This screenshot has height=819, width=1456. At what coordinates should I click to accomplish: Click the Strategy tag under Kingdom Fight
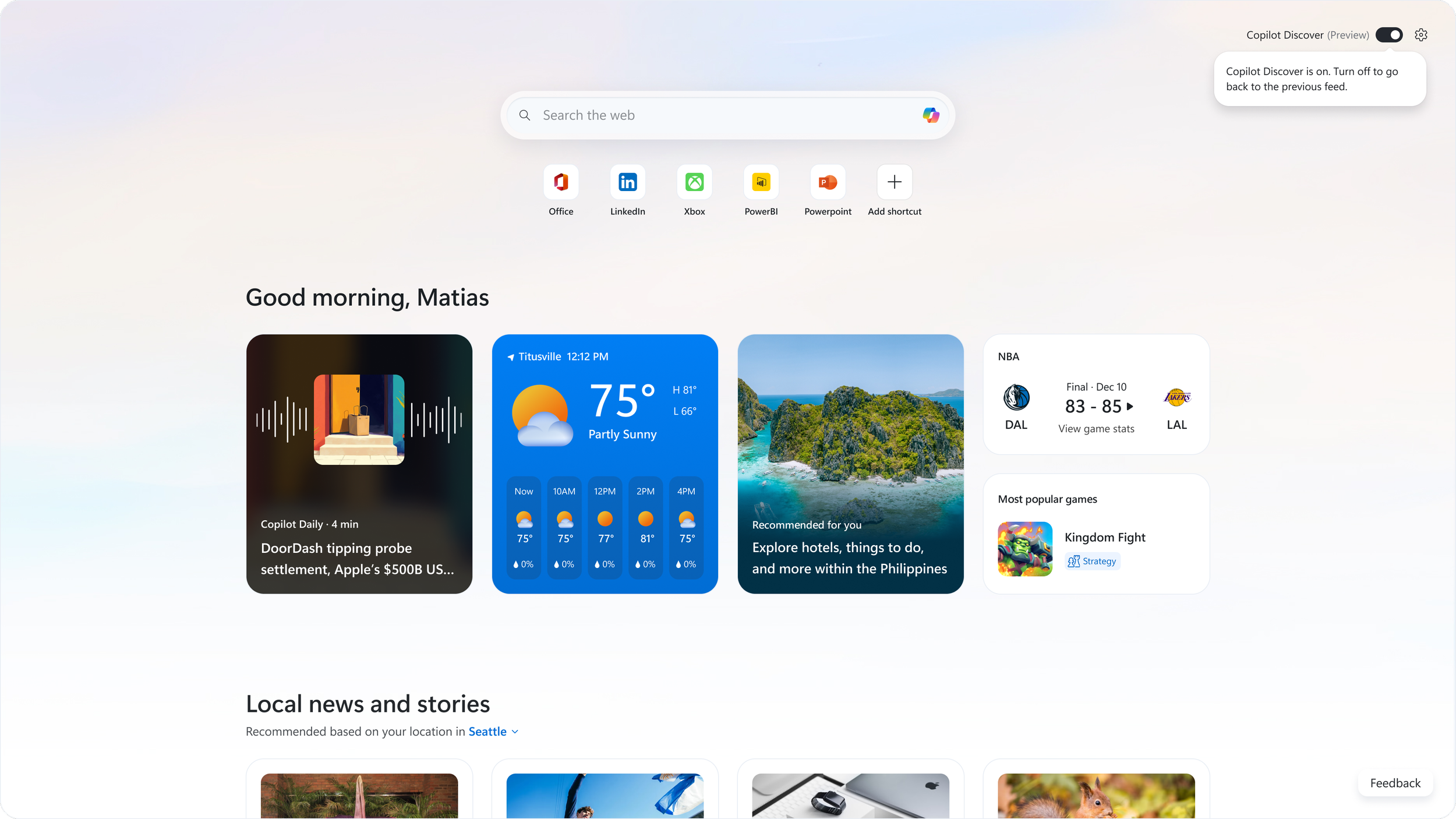1092,562
